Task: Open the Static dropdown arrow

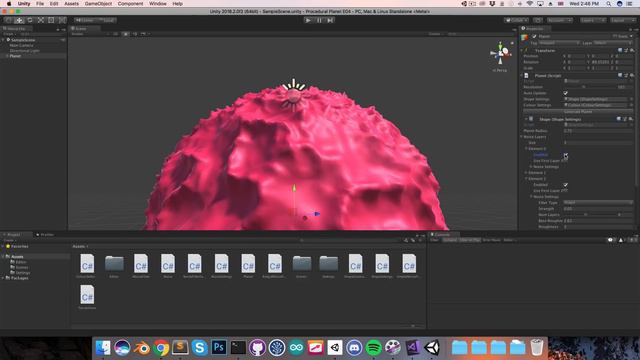Action: [x=631, y=36]
